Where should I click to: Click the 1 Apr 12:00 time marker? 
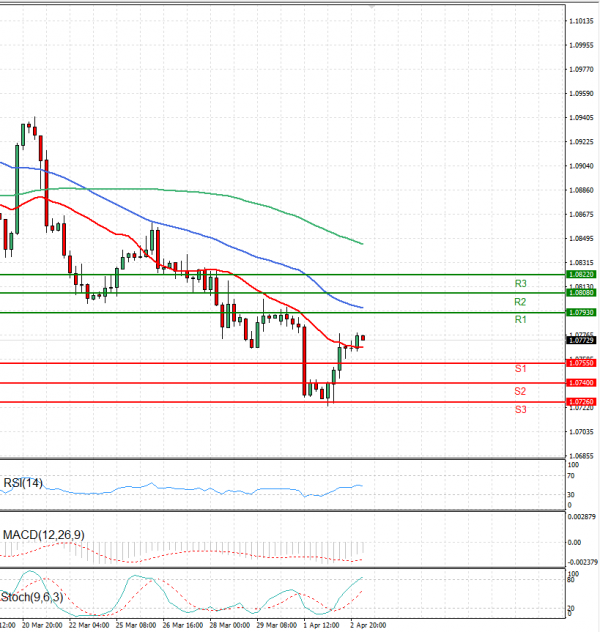click(x=321, y=625)
